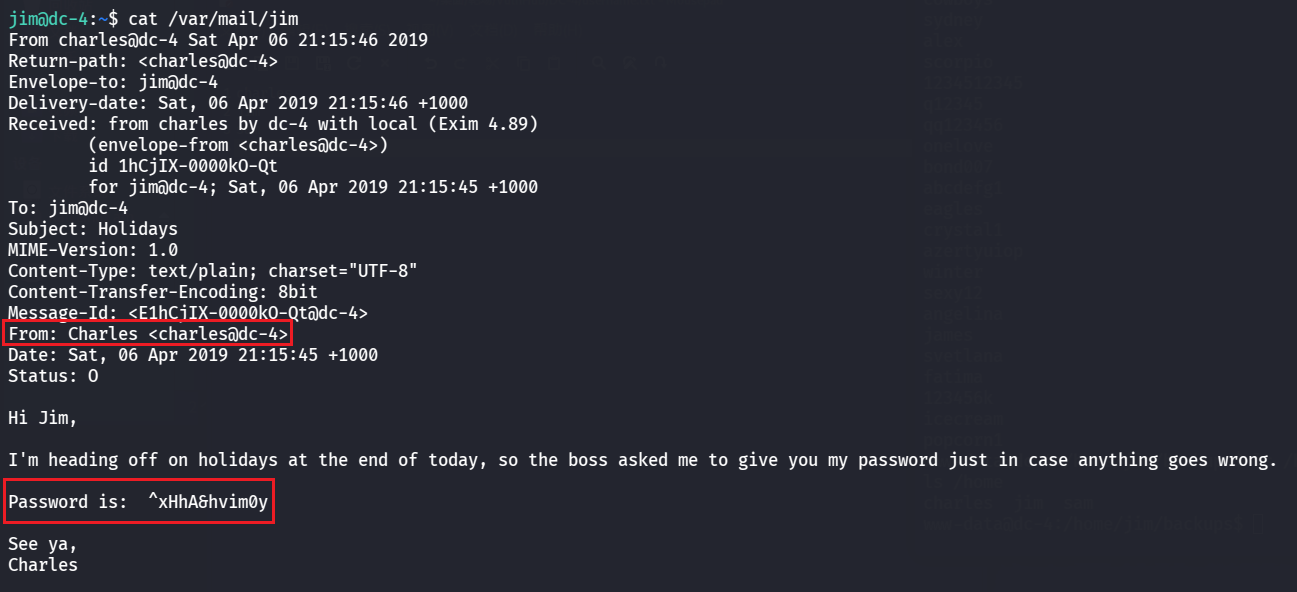
Task: Click the sentence about heading off on holidays
Action: point(642,460)
